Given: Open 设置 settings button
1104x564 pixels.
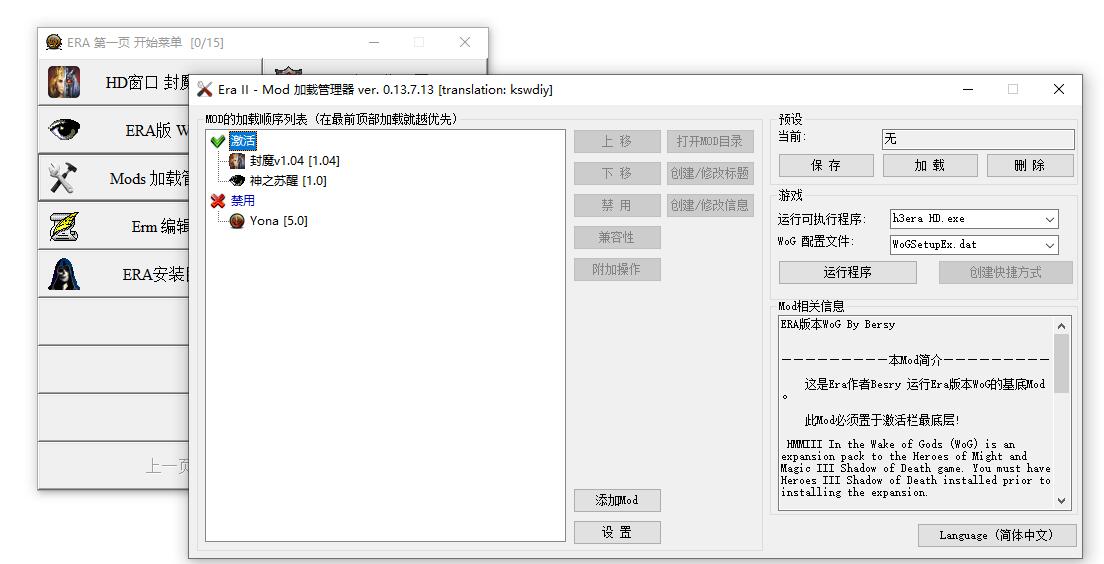Looking at the screenshot, I should pos(617,532).
